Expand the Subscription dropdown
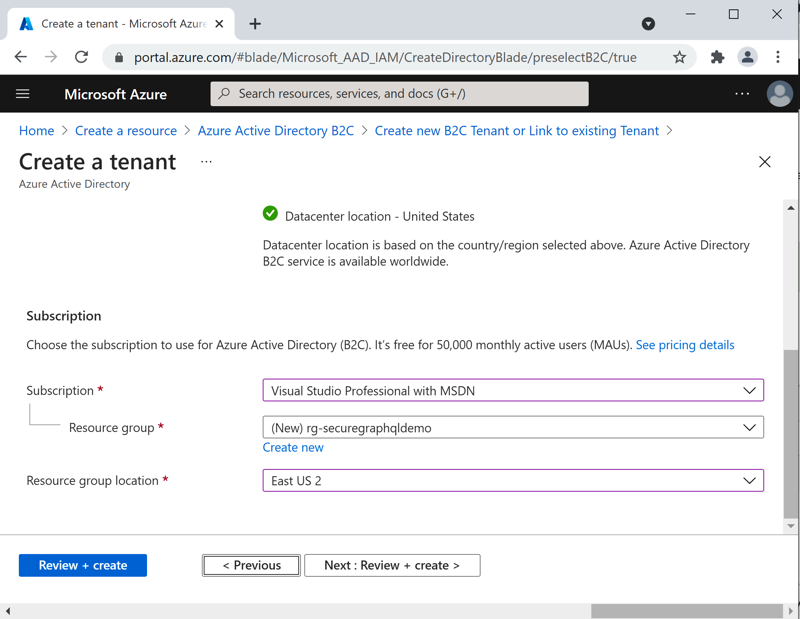Viewport: 800px width, 619px height. [513, 390]
